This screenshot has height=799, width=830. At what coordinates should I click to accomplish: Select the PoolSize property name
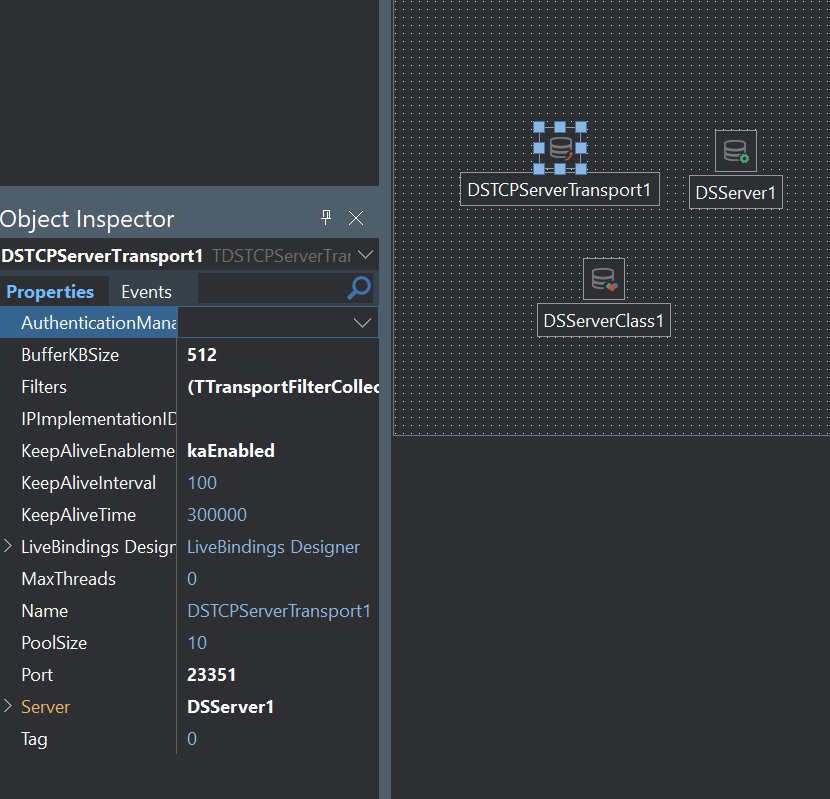(x=54, y=643)
